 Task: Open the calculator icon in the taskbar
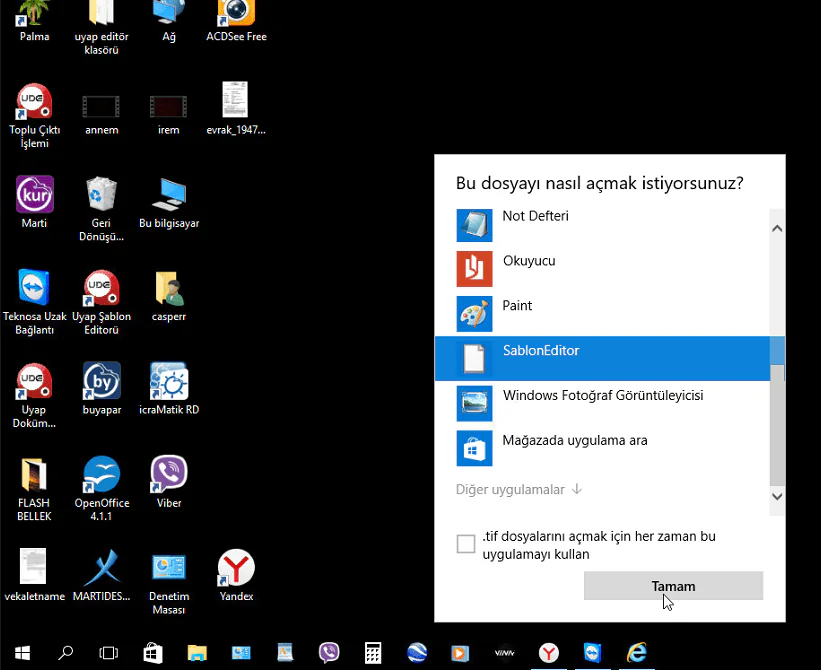coord(373,653)
